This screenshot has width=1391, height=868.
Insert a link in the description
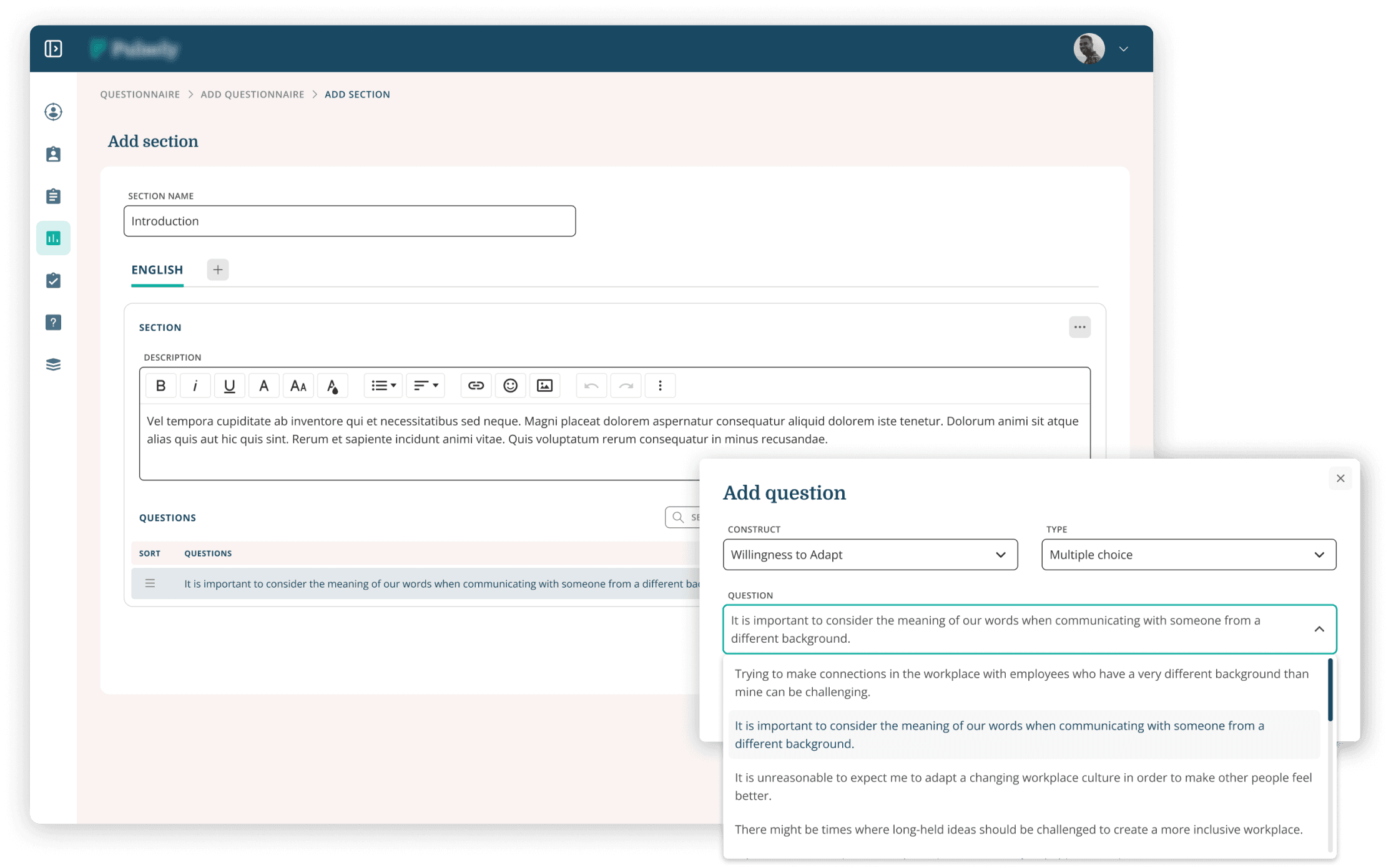point(476,386)
